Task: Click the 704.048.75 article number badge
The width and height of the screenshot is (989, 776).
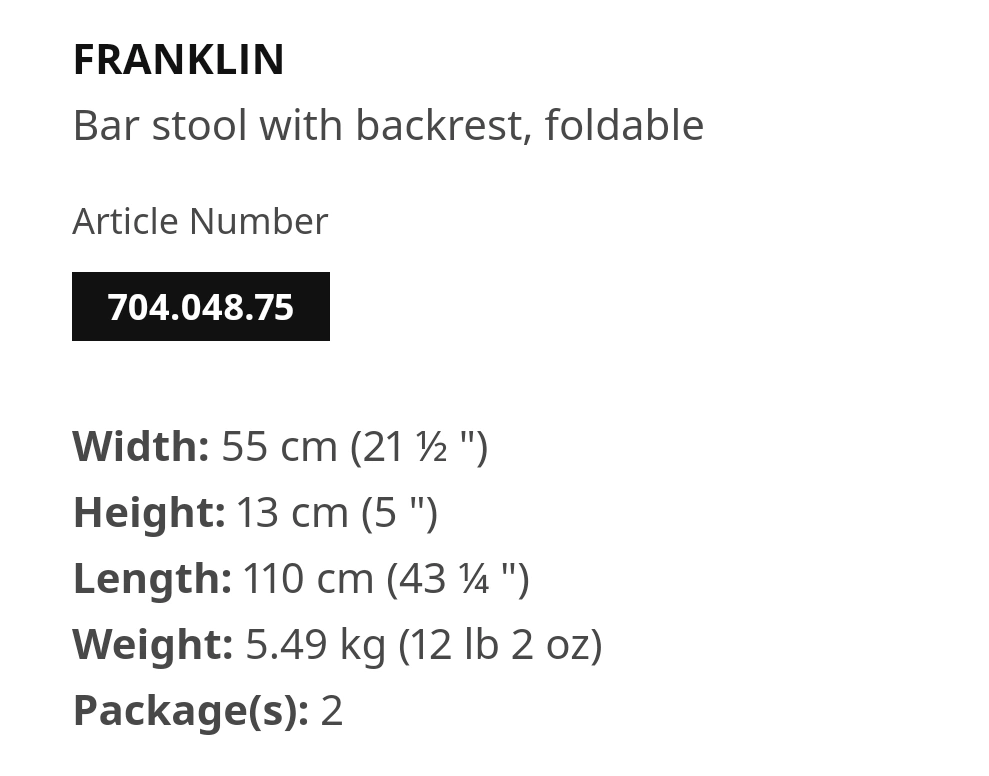Action: 201,307
